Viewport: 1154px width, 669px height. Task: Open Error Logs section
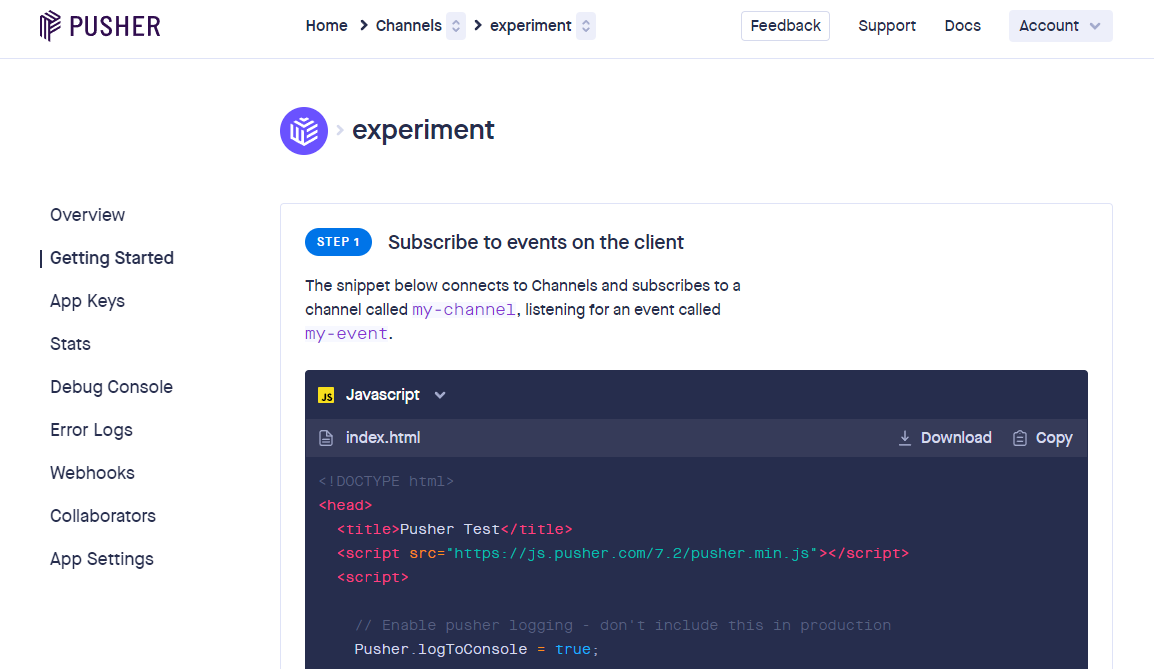[x=91, y=430]
